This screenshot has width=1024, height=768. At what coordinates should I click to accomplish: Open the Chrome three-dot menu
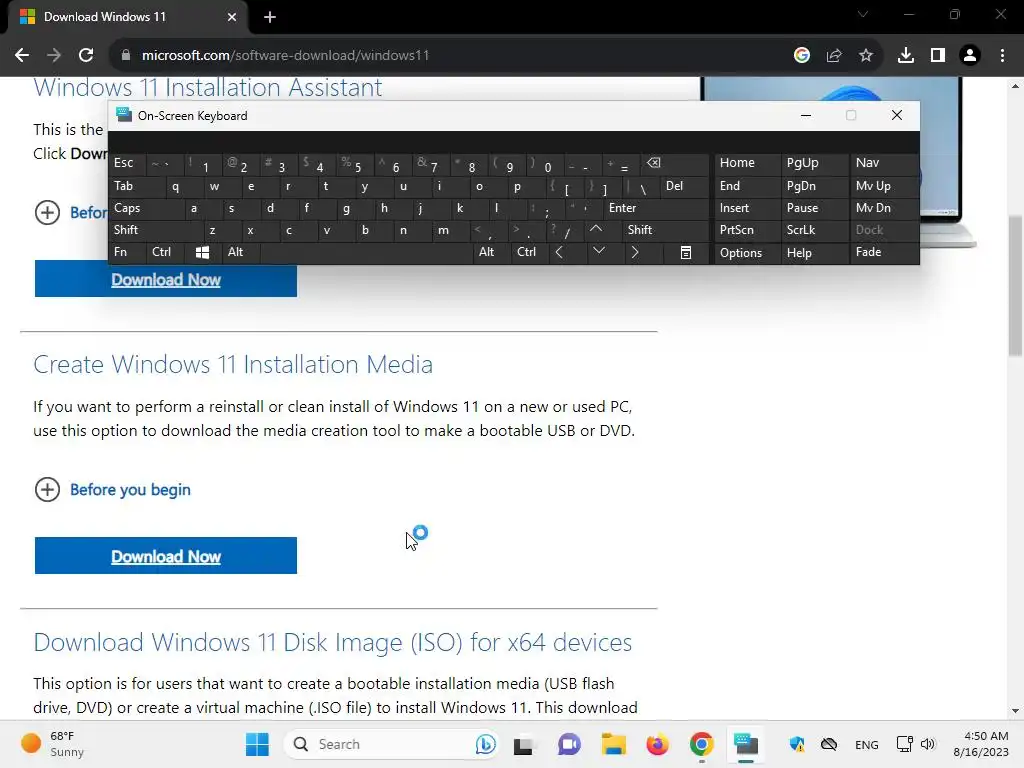tap(1002, 56)
